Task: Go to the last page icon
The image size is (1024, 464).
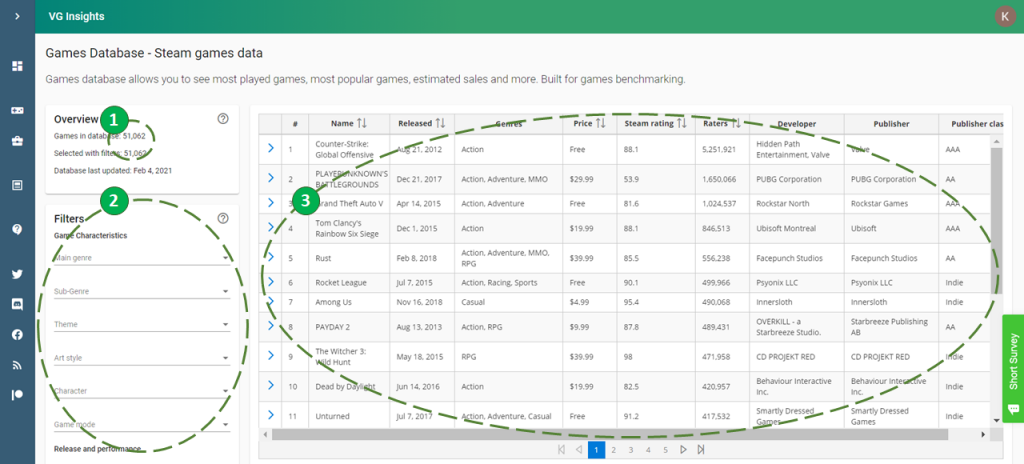Action: pyautogui.click(x=701, y=450)
